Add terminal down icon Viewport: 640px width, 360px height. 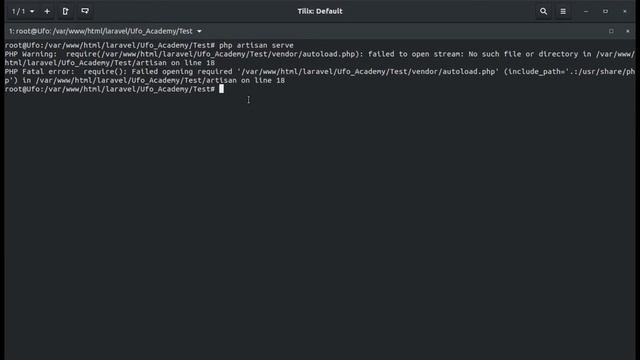(85, 11)
